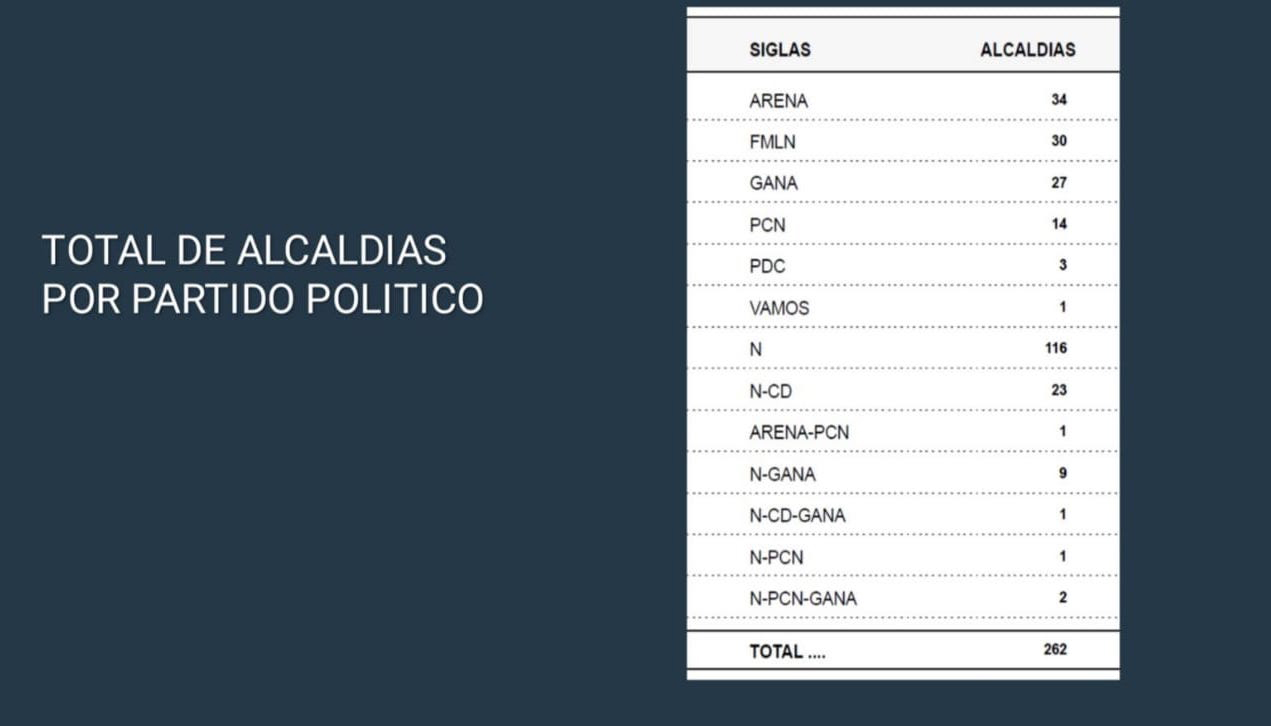Click the SIGLAS column header
This screenshot has height=726, width=1271.
click(x=779, y=50)
